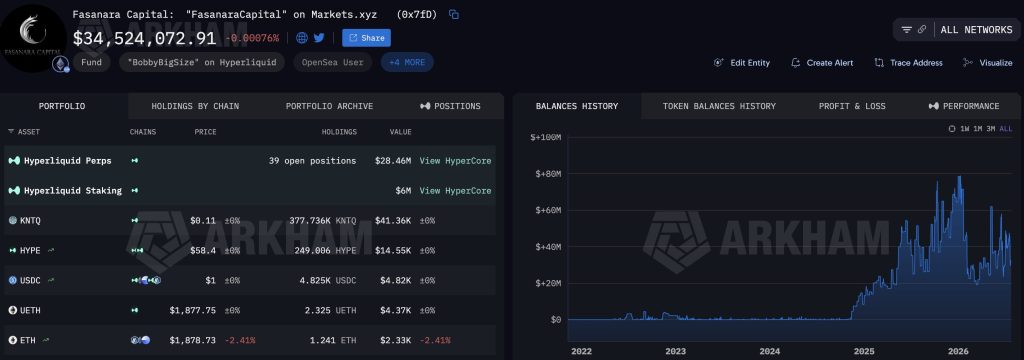Screen dimensions: 1024x360
Task: Select the BALANCES HISTORY tab
Action: click(577, 106)
